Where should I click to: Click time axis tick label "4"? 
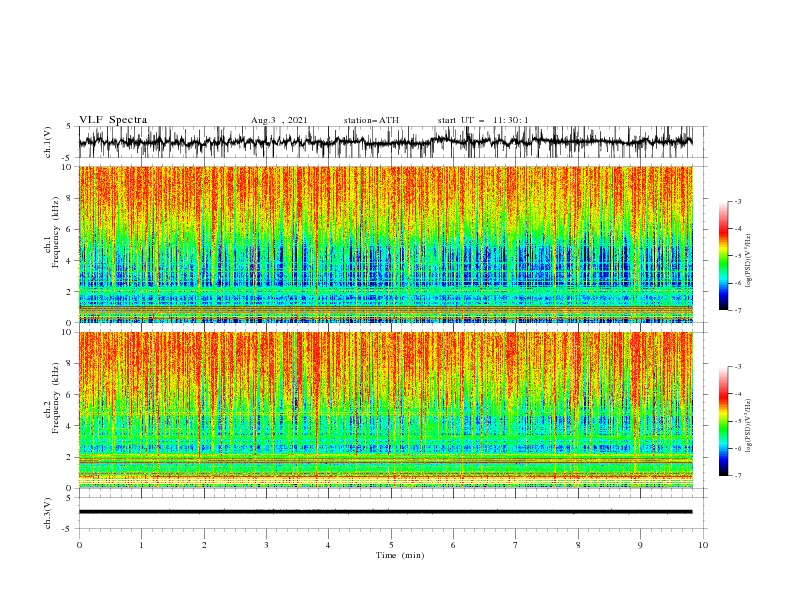click(328, 545)
